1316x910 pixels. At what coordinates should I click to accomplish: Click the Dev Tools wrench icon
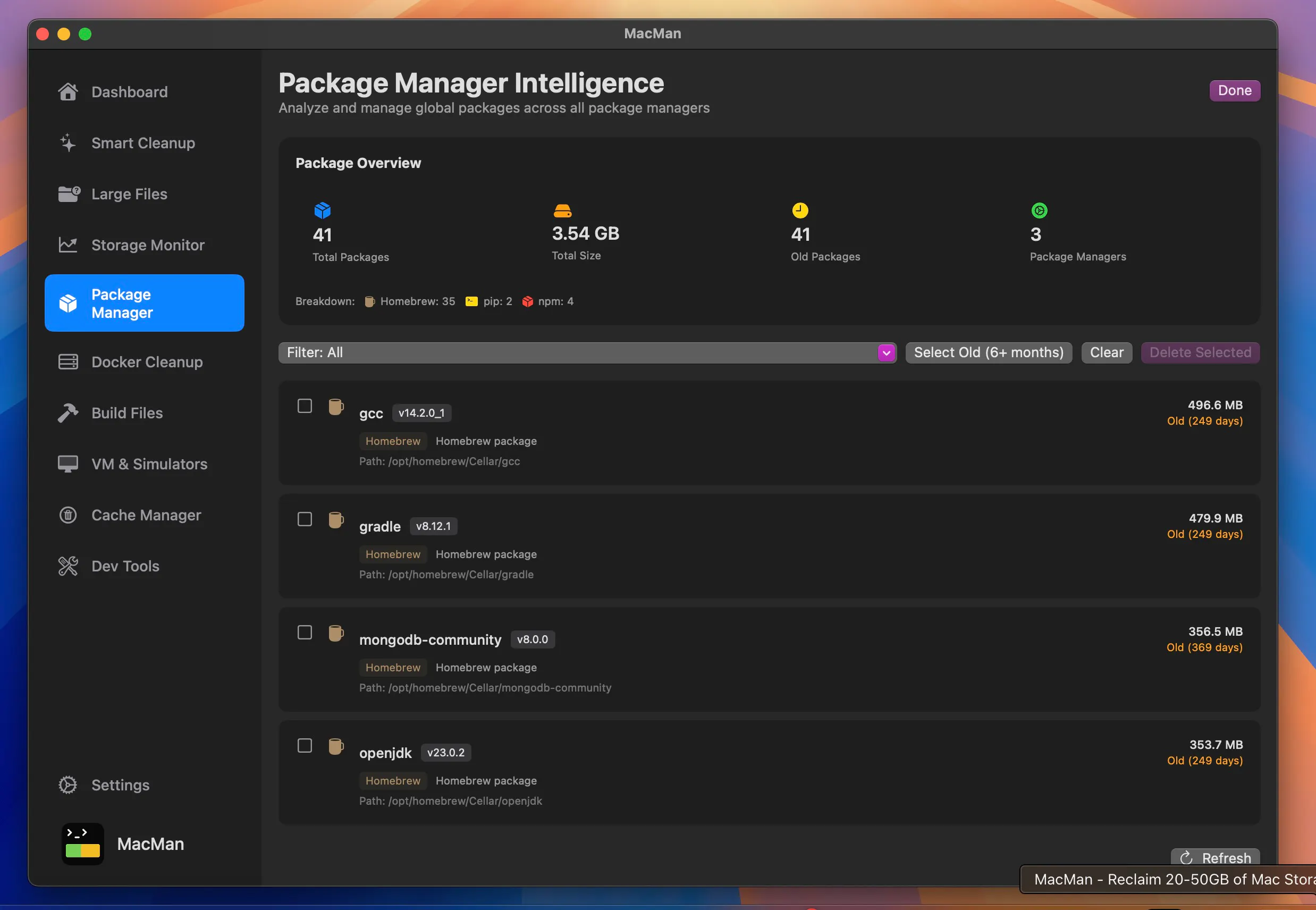(x=68, y=566)
